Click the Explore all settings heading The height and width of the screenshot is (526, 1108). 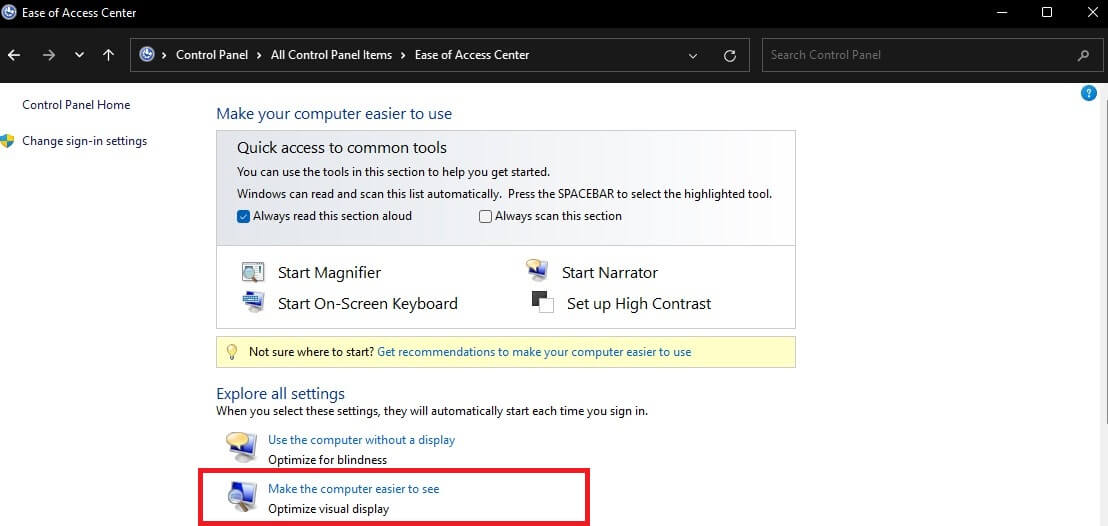click(x=281, y=394)
